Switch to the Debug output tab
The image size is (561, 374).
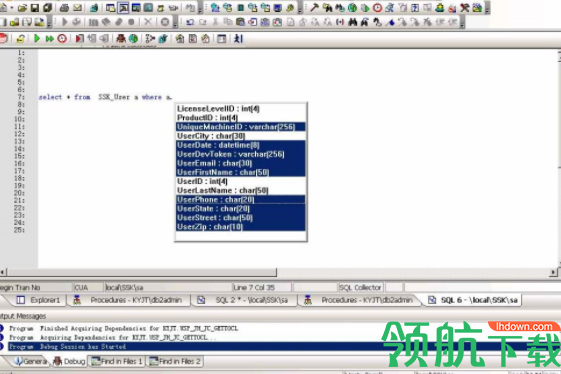click(69, 361)
